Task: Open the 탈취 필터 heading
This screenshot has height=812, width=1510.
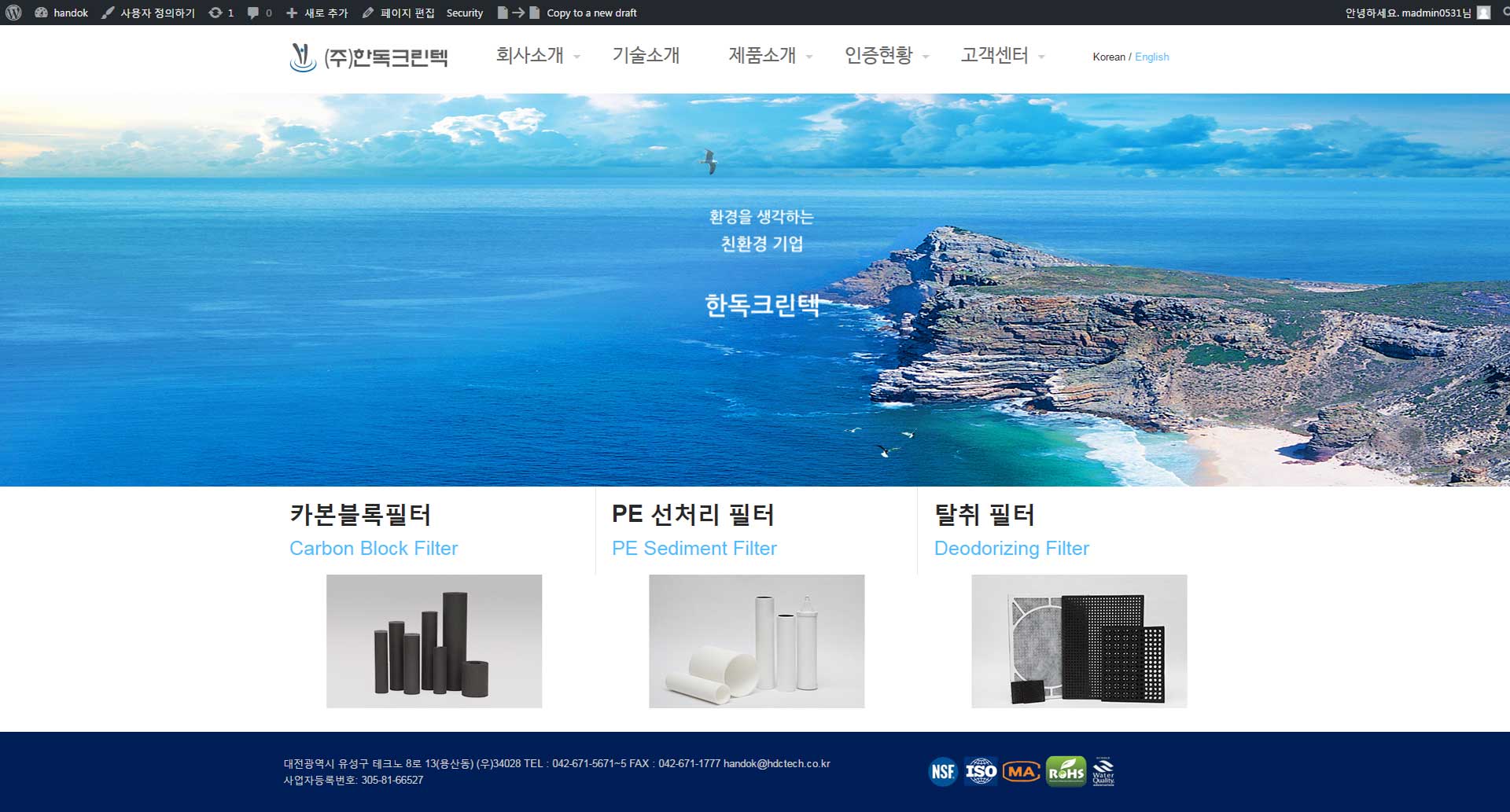Action: [x=984, y=514]
